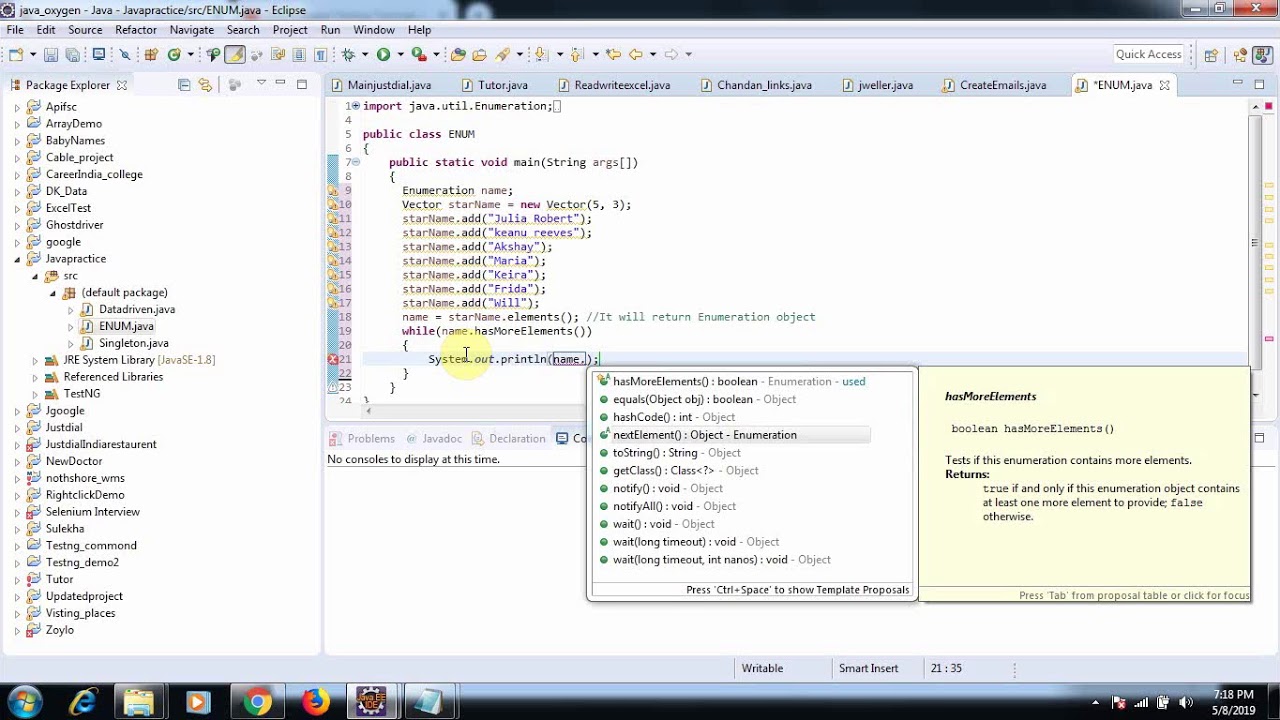The width and height of the screenshot is (1280, 720).
Task: Open Singleton.java in Package Explorer
Action: (x=133, y=343)
